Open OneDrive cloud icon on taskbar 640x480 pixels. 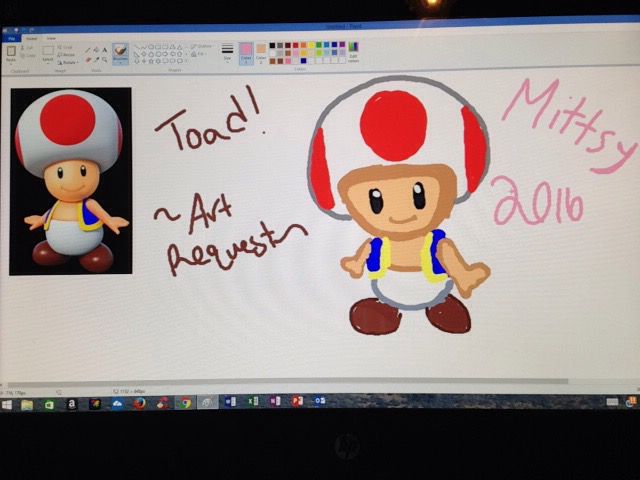click(x=117, y=404)
